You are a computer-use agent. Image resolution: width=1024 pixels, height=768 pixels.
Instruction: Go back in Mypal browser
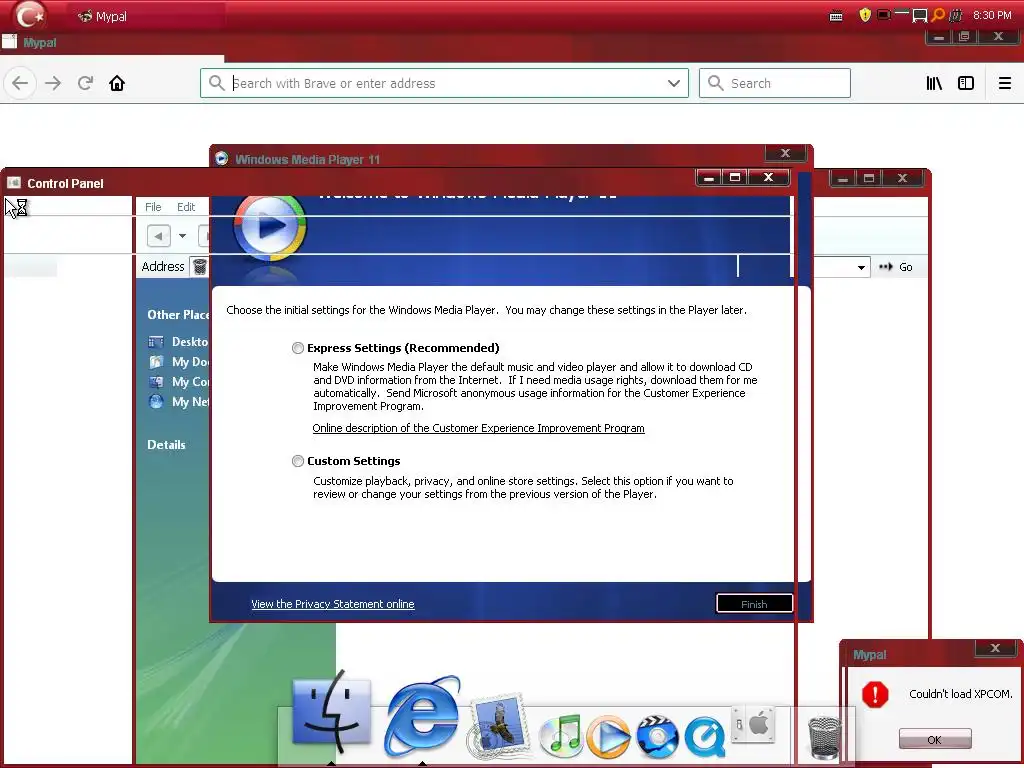tap(20, 84)
